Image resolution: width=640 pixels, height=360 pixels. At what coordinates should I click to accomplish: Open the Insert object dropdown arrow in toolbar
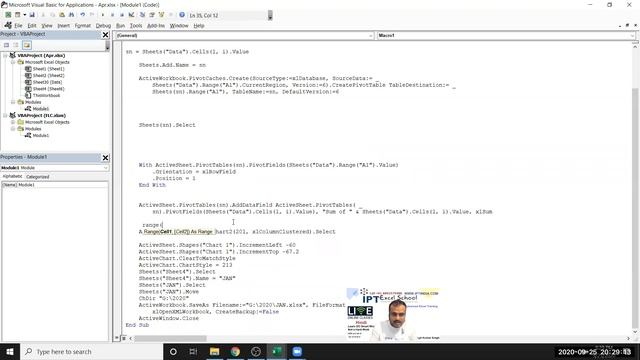(24, 15)
